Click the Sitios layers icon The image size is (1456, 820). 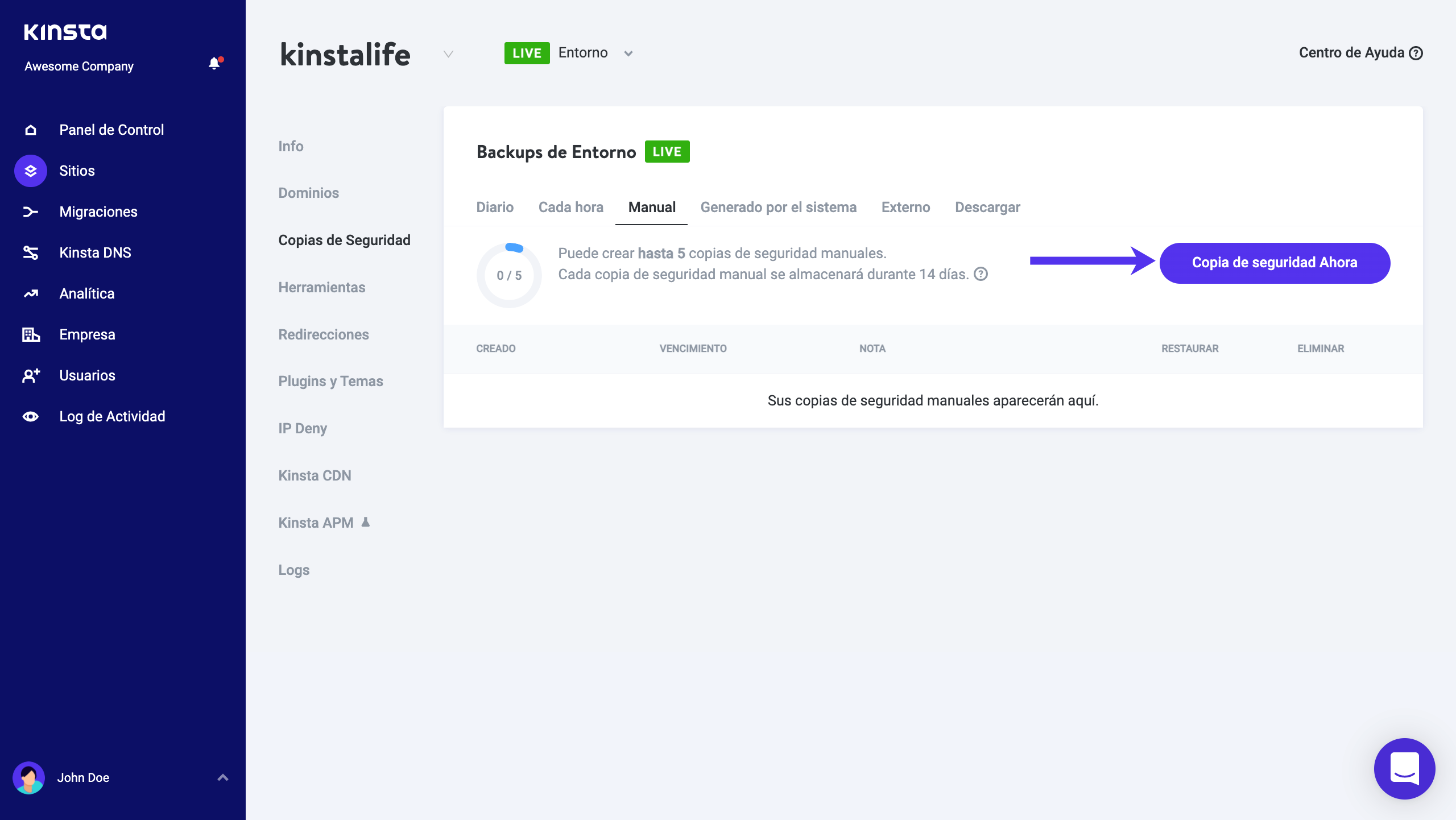31,171
